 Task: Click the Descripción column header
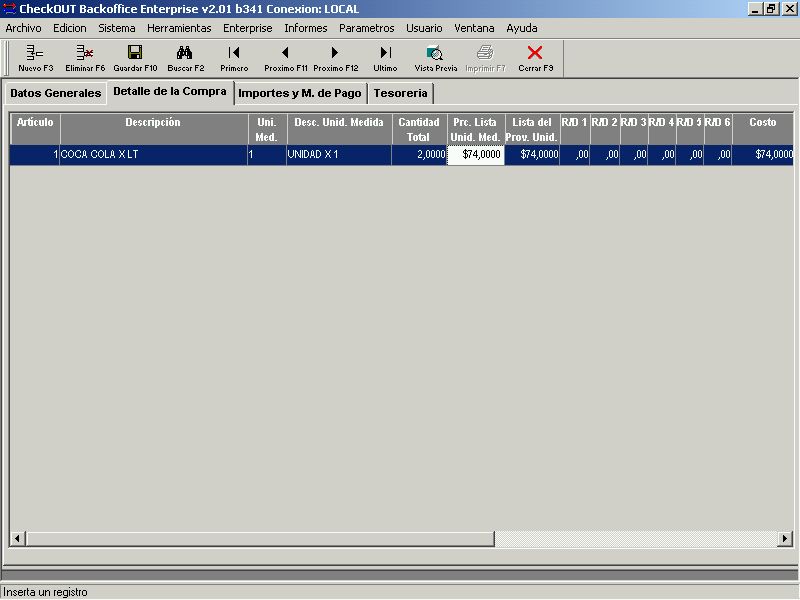coord(154,129)
